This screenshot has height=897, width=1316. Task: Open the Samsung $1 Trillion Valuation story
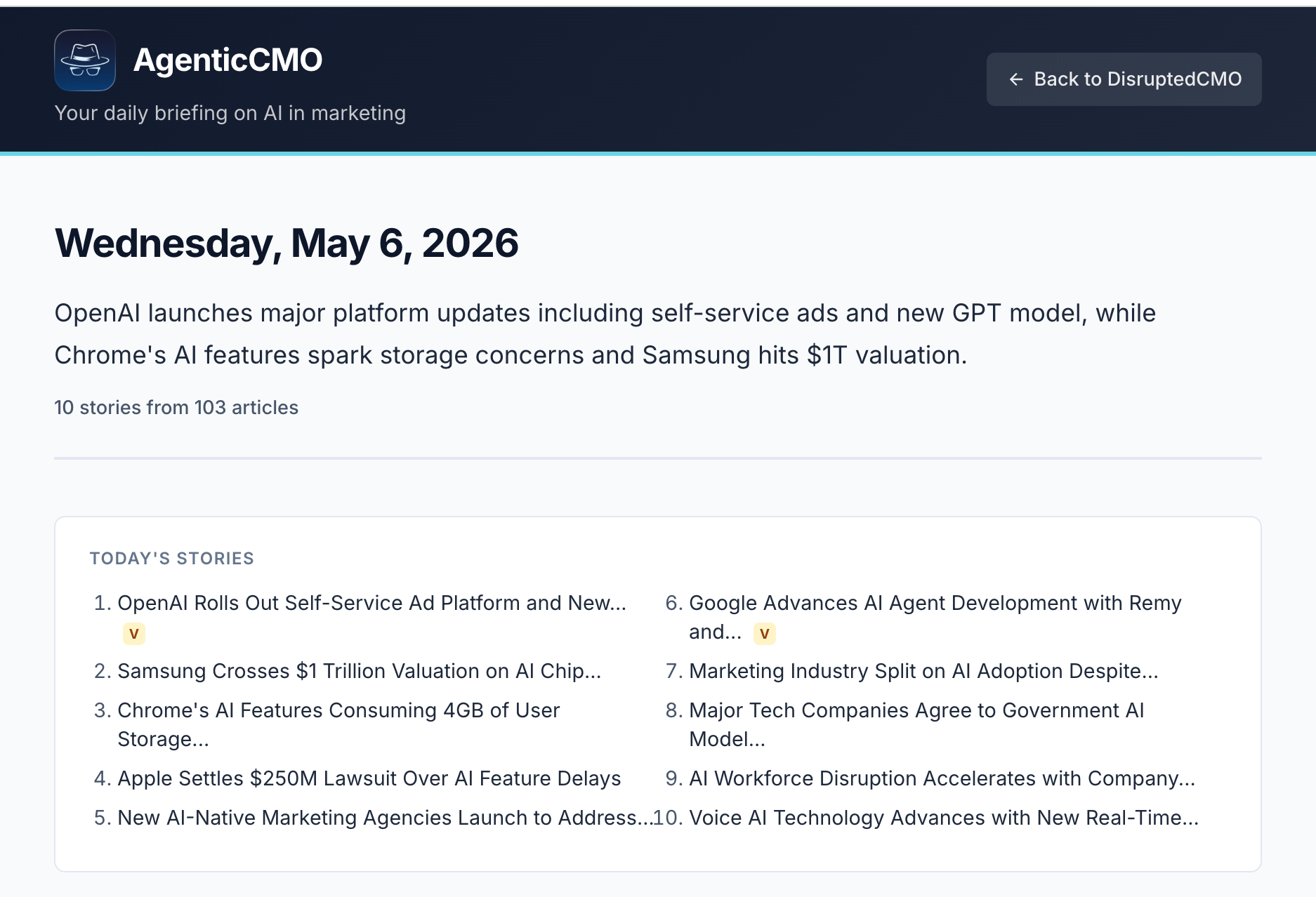click(359, 671)
